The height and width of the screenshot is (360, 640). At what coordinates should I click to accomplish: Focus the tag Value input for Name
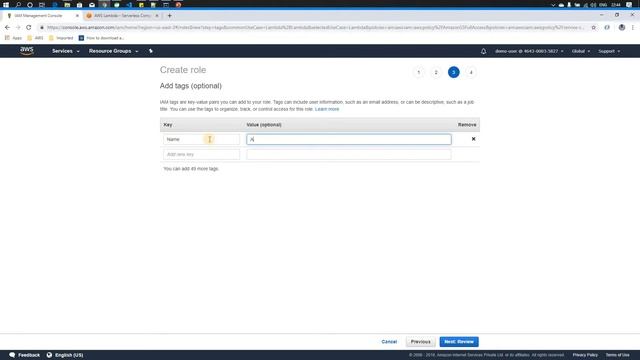(349, 139)
